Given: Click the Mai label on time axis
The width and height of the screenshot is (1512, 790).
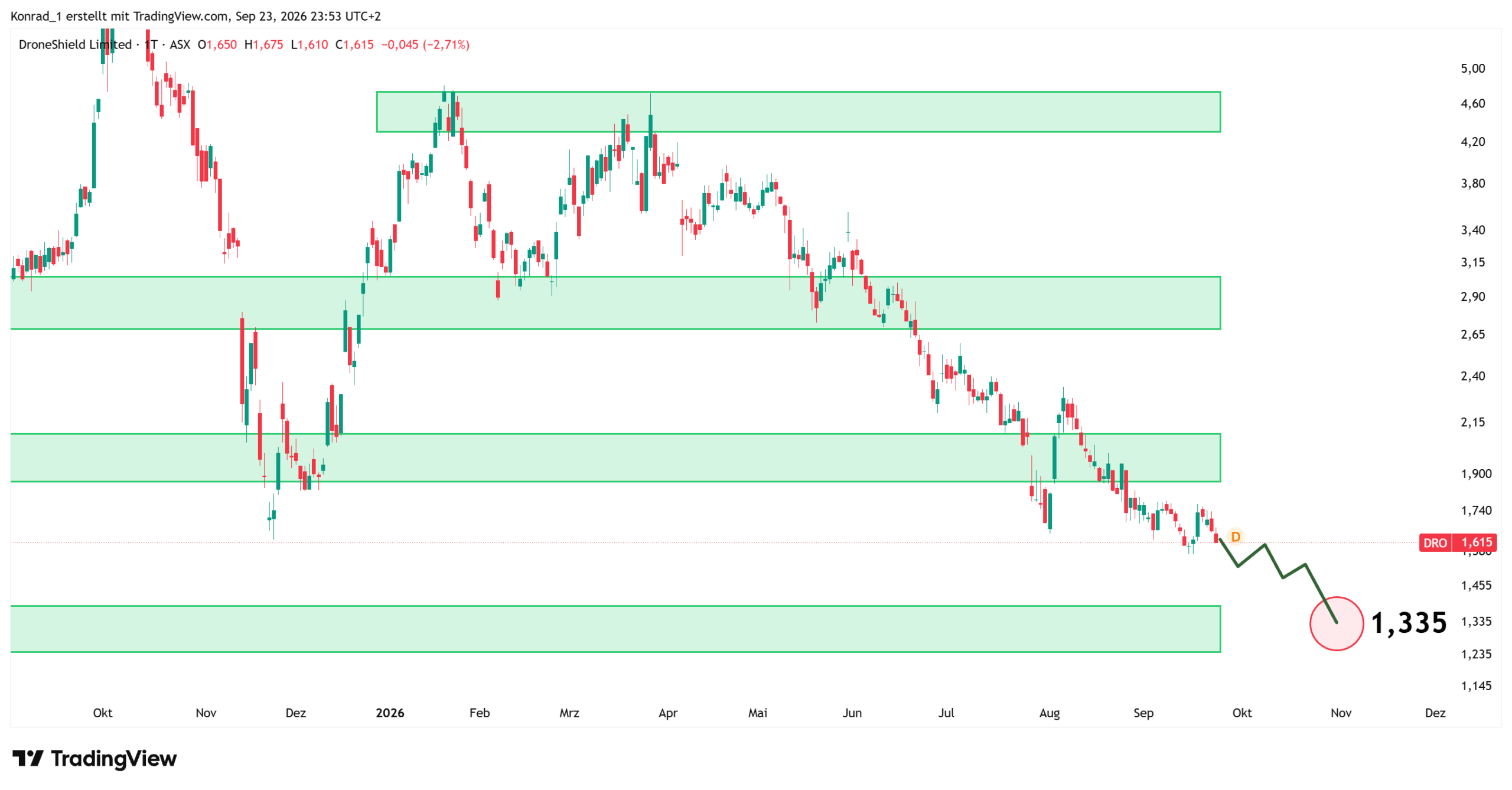Looking at the screenshot, I should 758,713.
